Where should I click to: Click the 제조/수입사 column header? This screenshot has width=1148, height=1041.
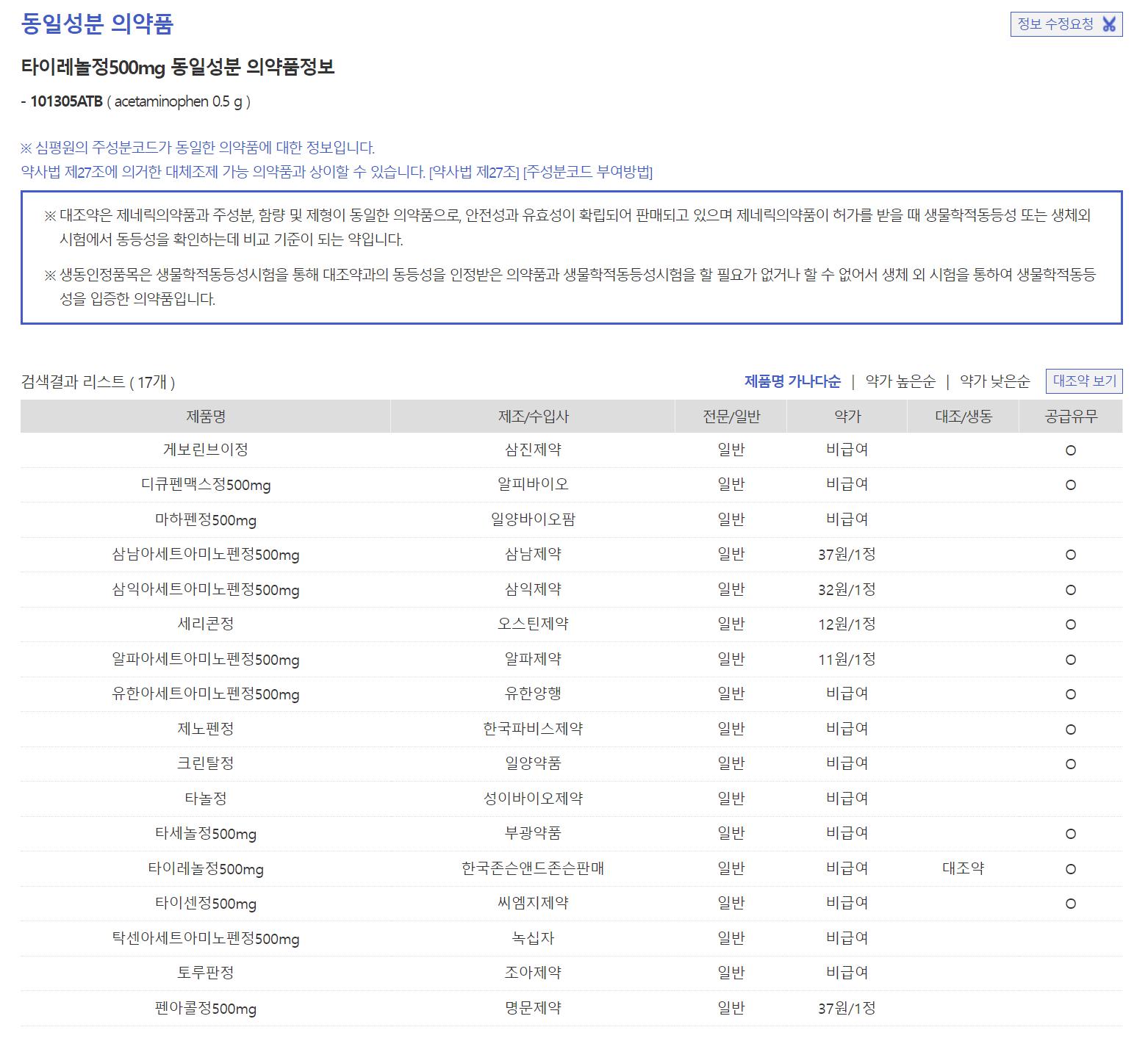(x=533, y=417)
